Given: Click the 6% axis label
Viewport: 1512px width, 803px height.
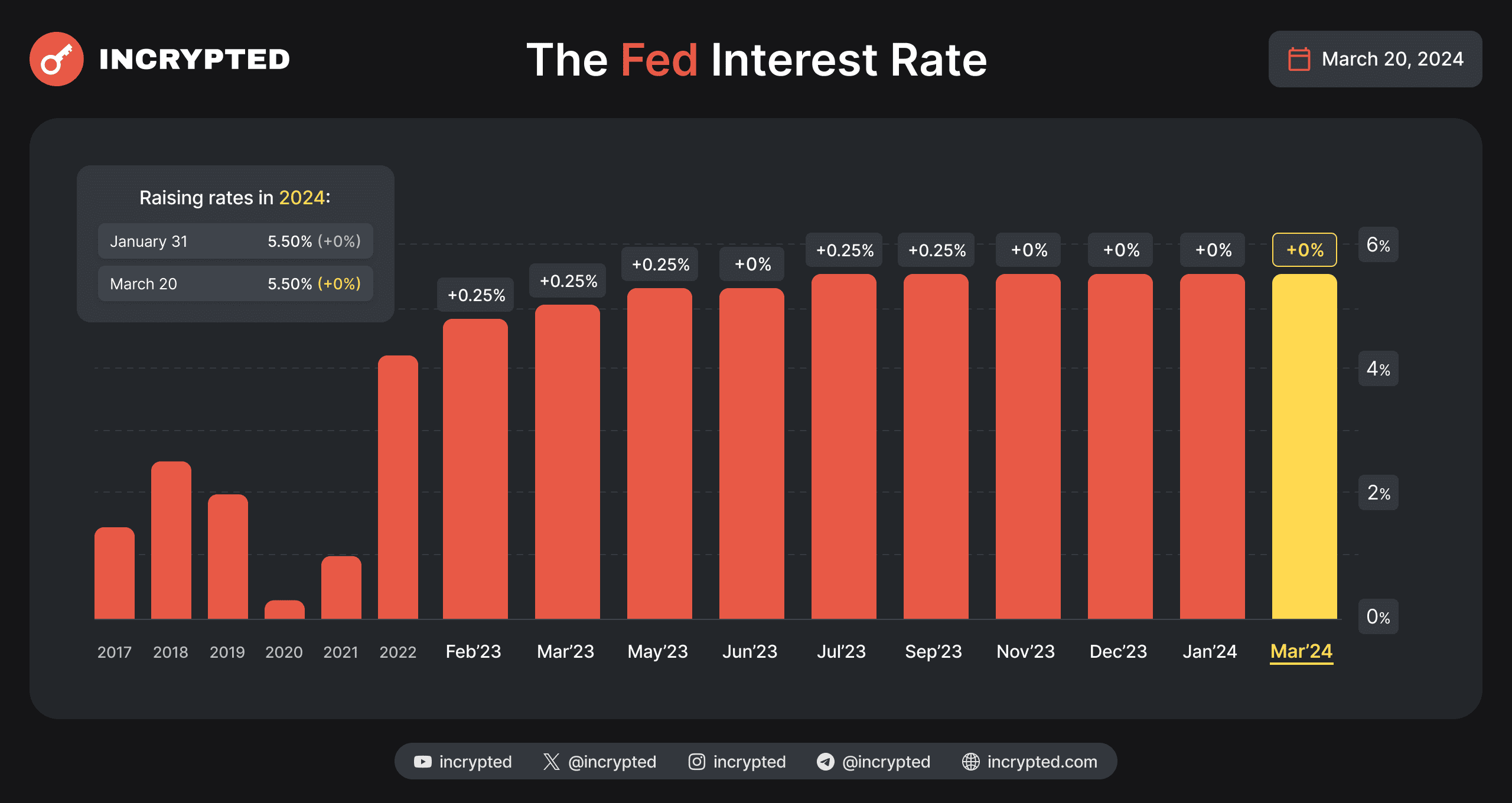Looking at the screenshot, I should point(1378,244).
